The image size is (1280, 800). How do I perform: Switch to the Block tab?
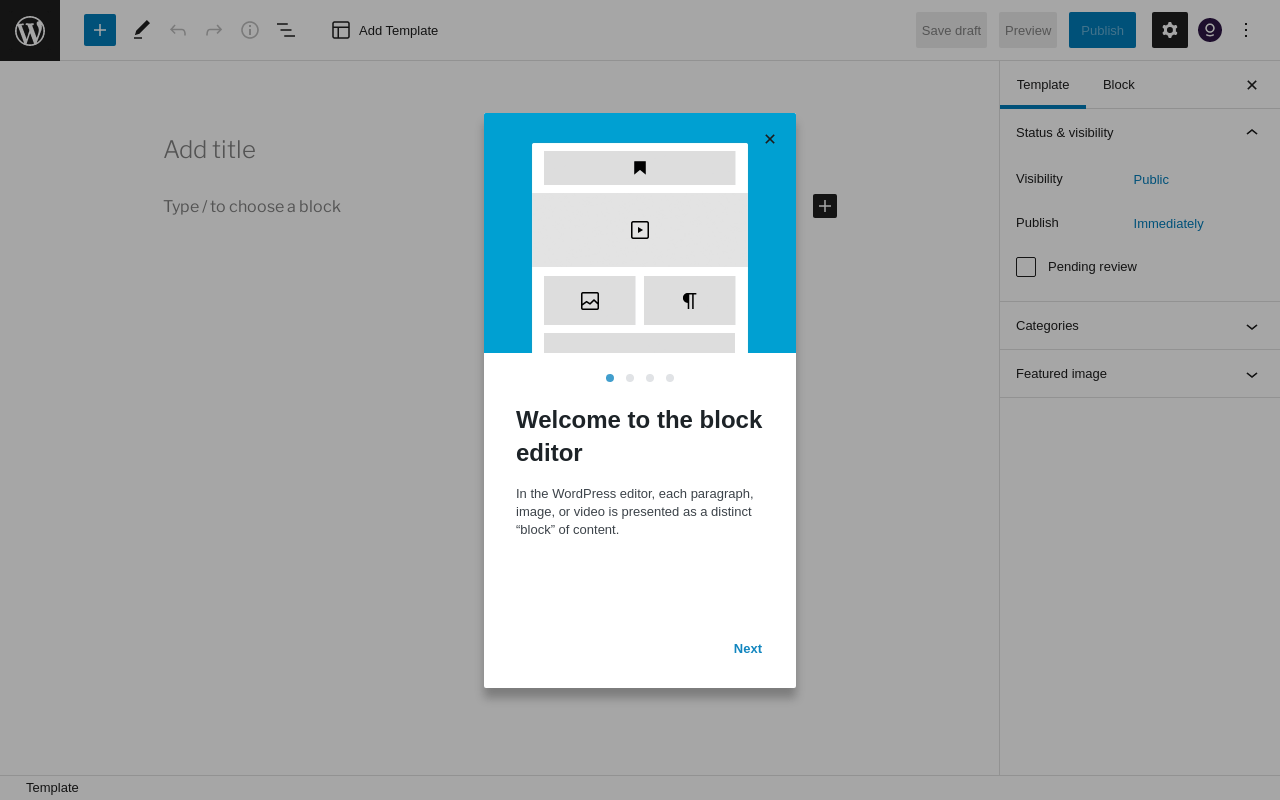(x=1119, y=85)
